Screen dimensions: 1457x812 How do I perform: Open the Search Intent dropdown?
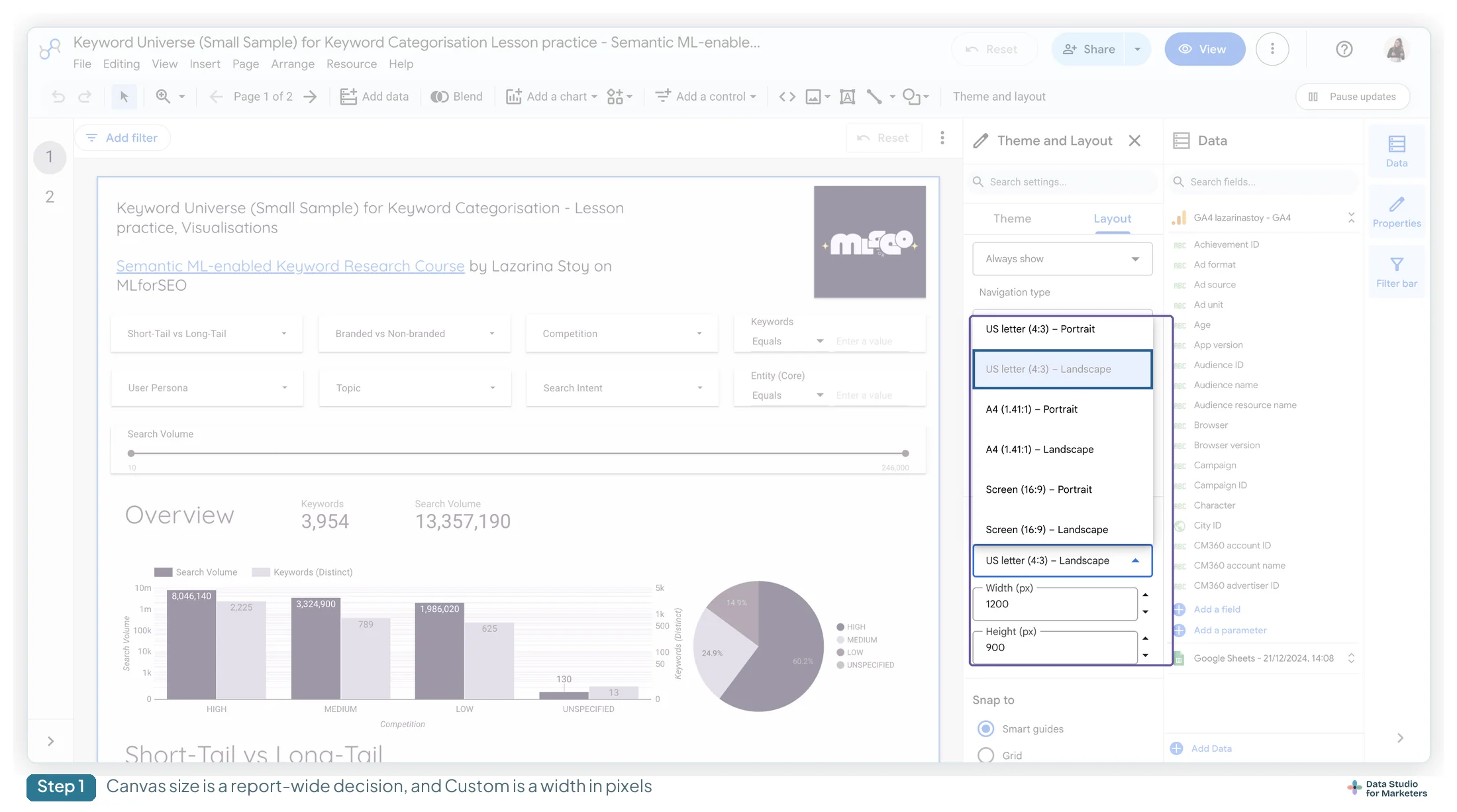(622, 388)
